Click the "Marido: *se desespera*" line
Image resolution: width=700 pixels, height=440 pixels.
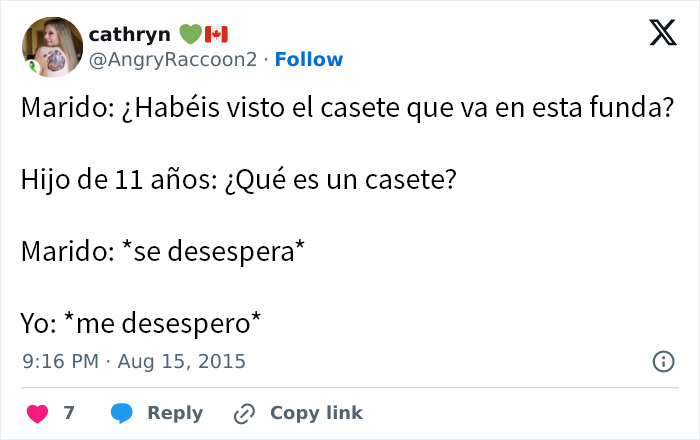(x=162, y=252)
